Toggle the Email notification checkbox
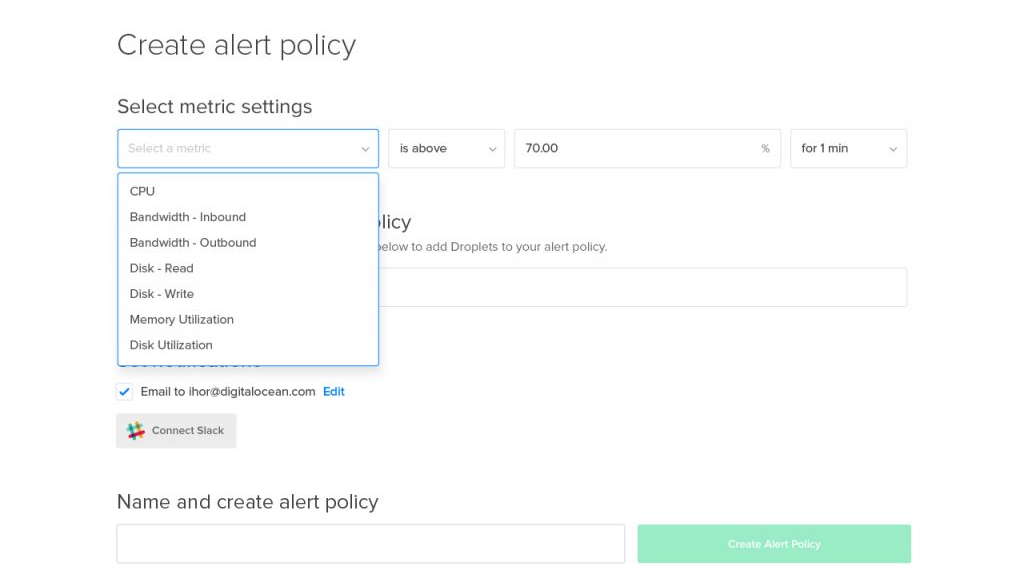The height and width of the screenshot is (576, 1024). point(124,392)
